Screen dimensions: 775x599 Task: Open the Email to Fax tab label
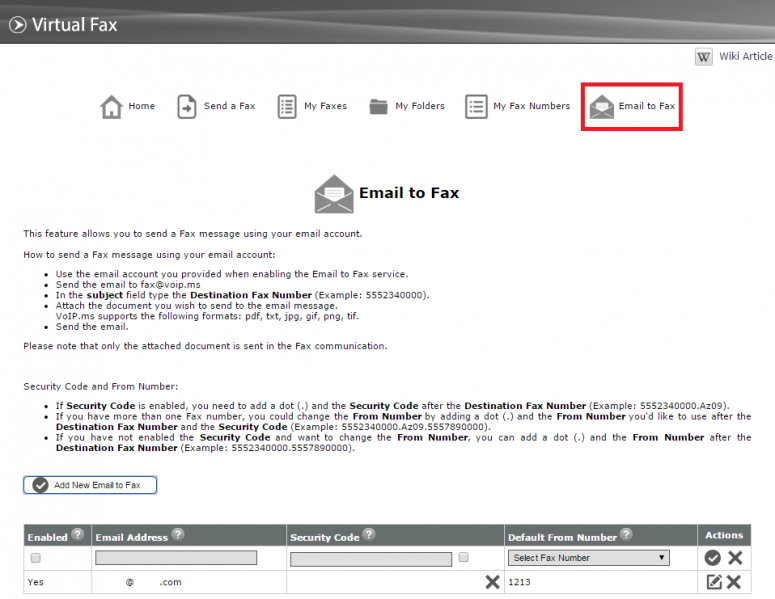point(646,106)
